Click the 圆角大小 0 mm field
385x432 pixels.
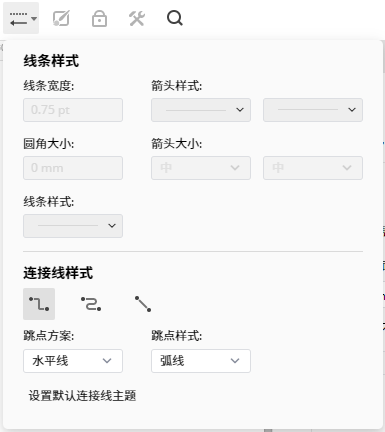[73, 168]
